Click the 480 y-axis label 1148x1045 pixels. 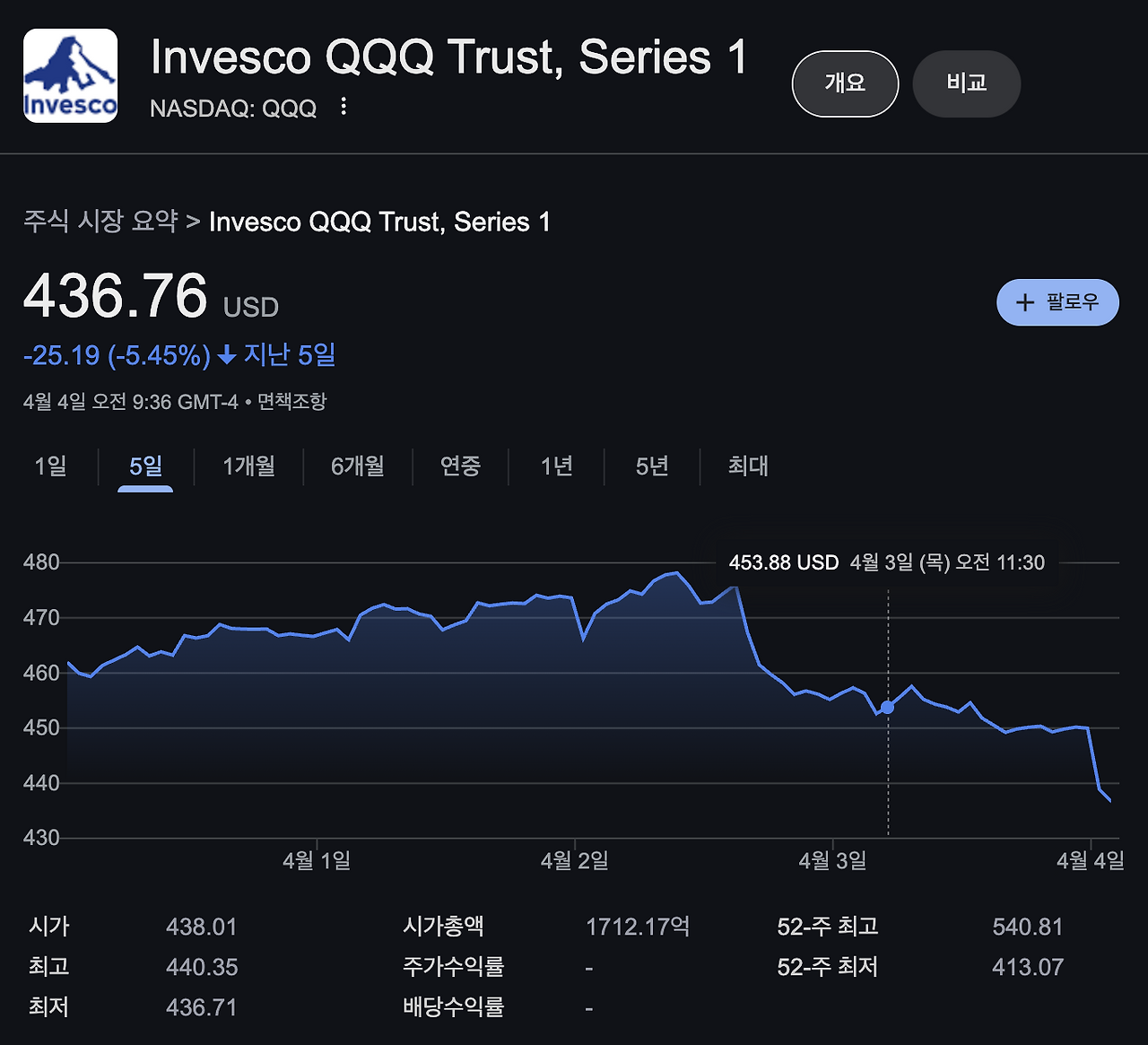pos(41,562)
